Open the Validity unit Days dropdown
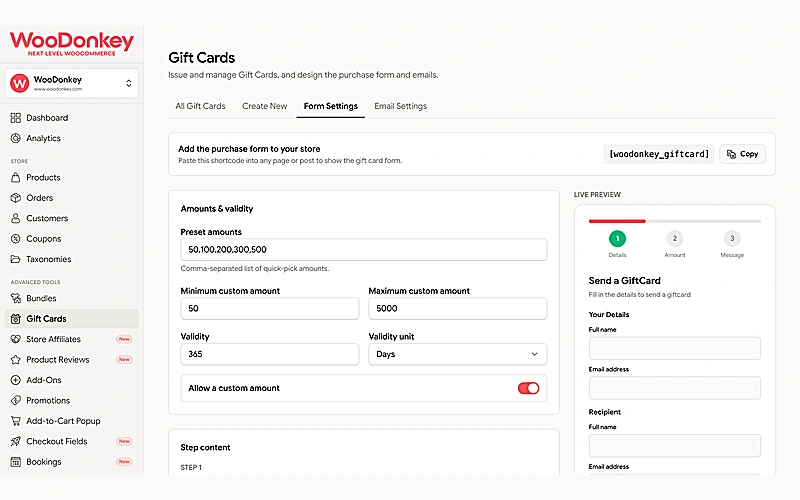Screen dimensions: 800x500 pos(458,354)
